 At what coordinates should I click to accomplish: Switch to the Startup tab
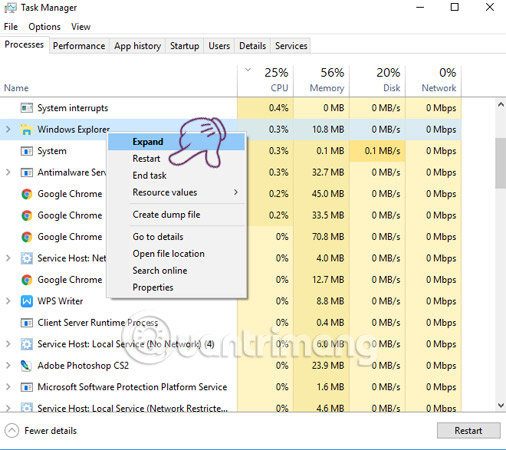point(184,46)
